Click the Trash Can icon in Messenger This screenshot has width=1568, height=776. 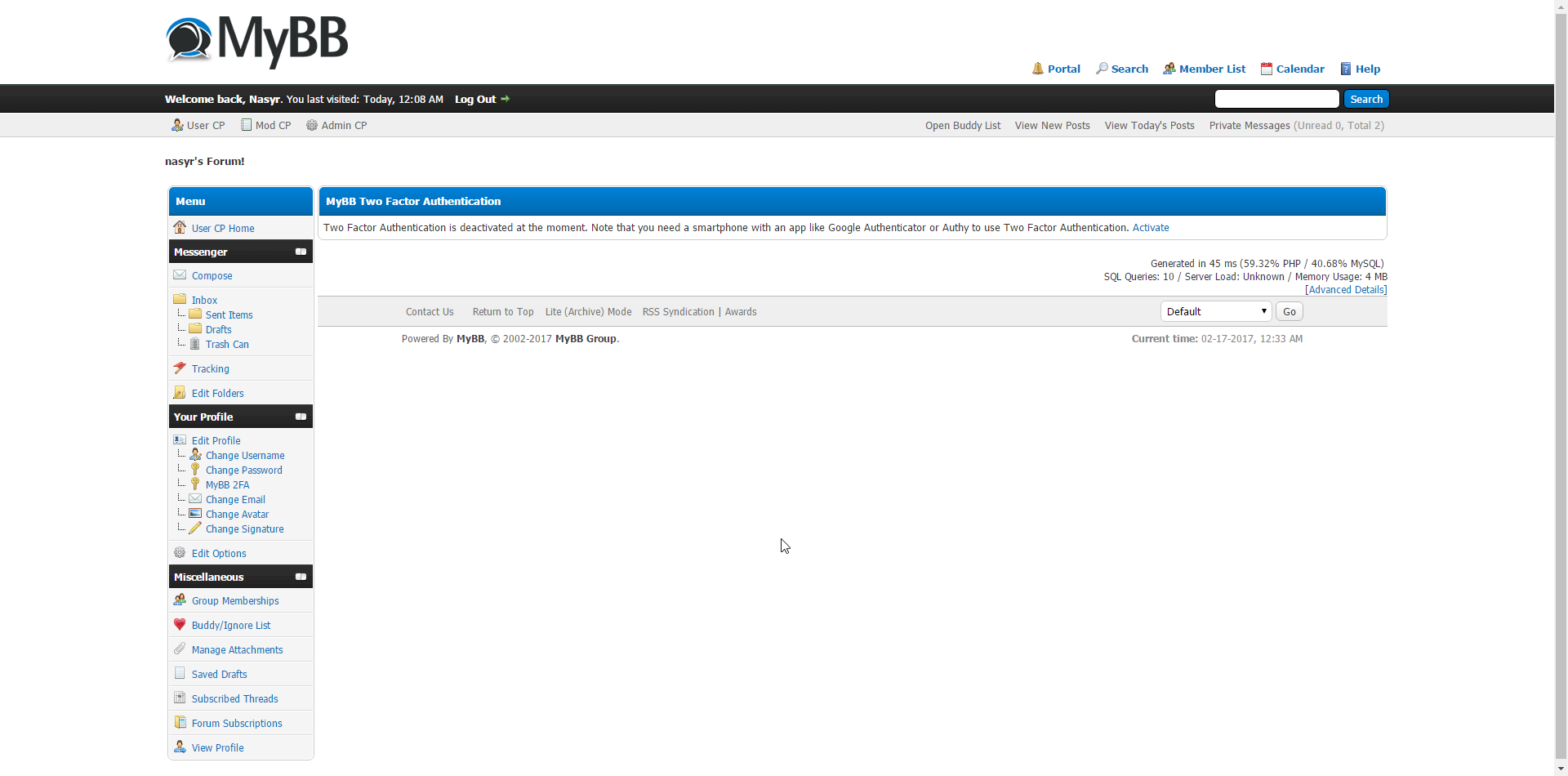pos(195,344)
